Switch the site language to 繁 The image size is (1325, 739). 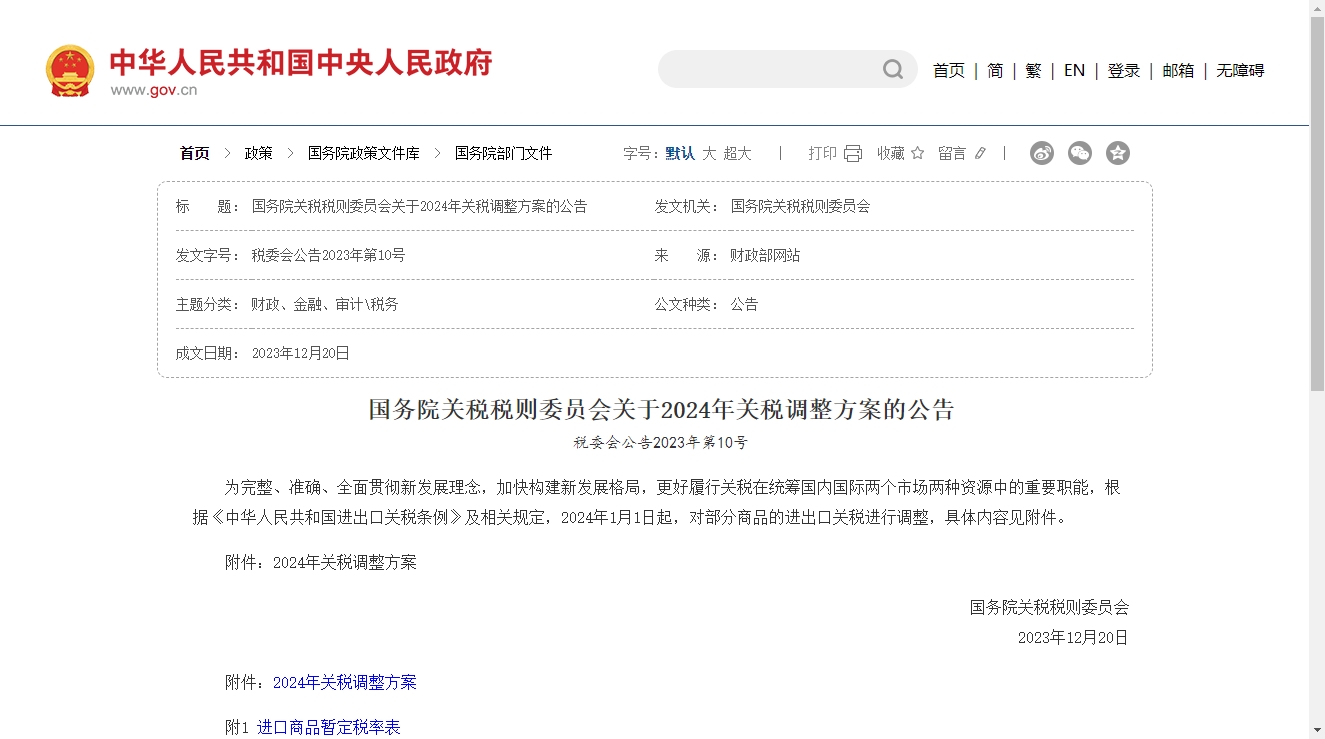tap(1033, 70)
